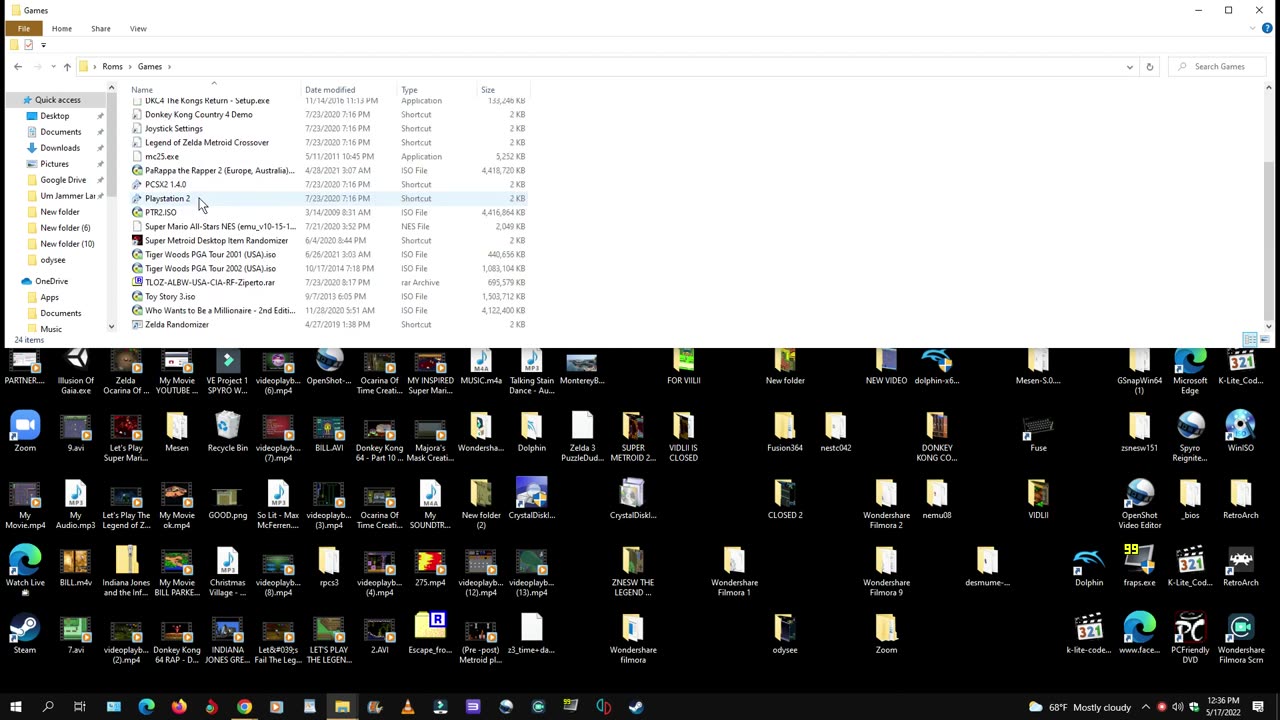Click the VLC media player taskbar icon
This screenshot has width=1280, height=720.
(x=407, y=707)
